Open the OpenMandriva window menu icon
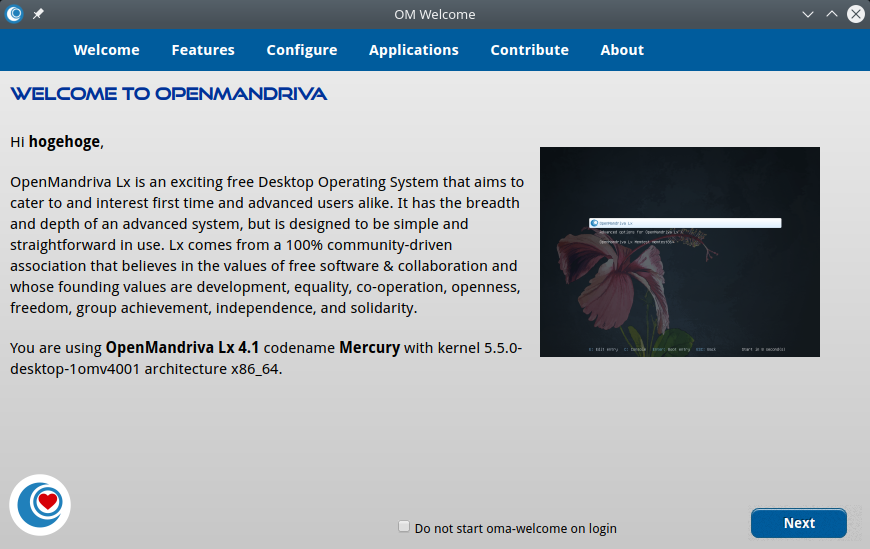870x549 pixels. pyautogui.click(x=14, y=14)
